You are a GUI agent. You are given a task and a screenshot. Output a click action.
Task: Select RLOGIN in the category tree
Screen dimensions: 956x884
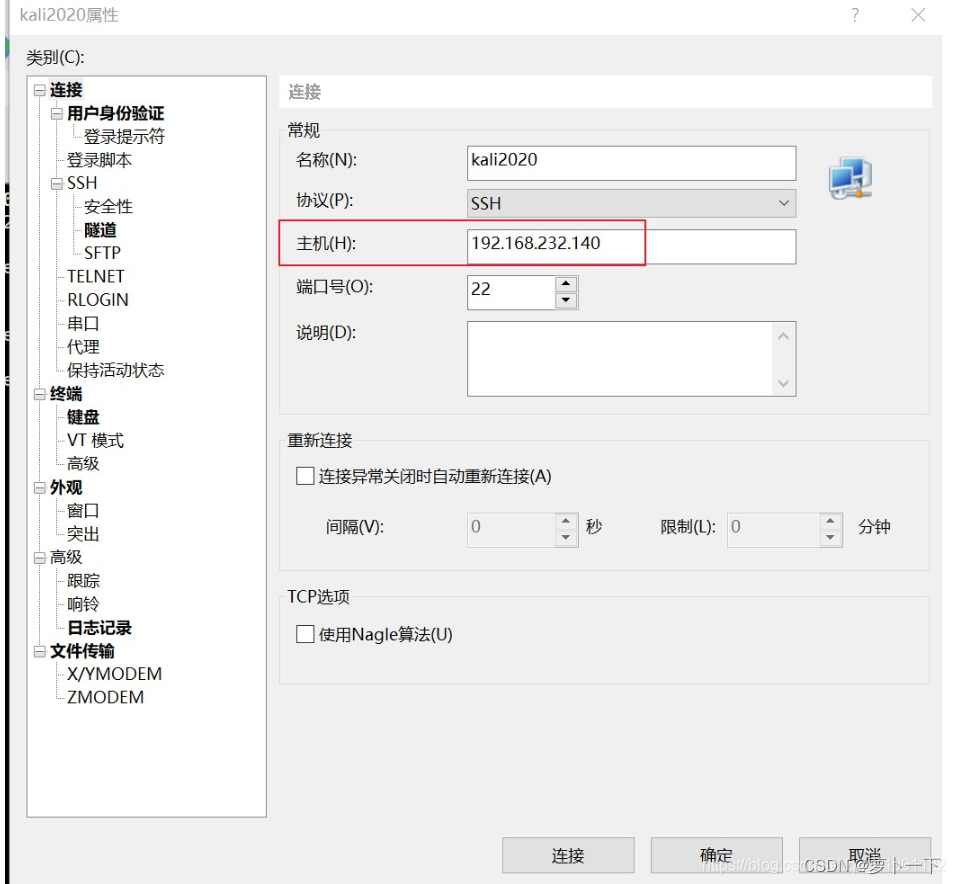coord(98,300)
